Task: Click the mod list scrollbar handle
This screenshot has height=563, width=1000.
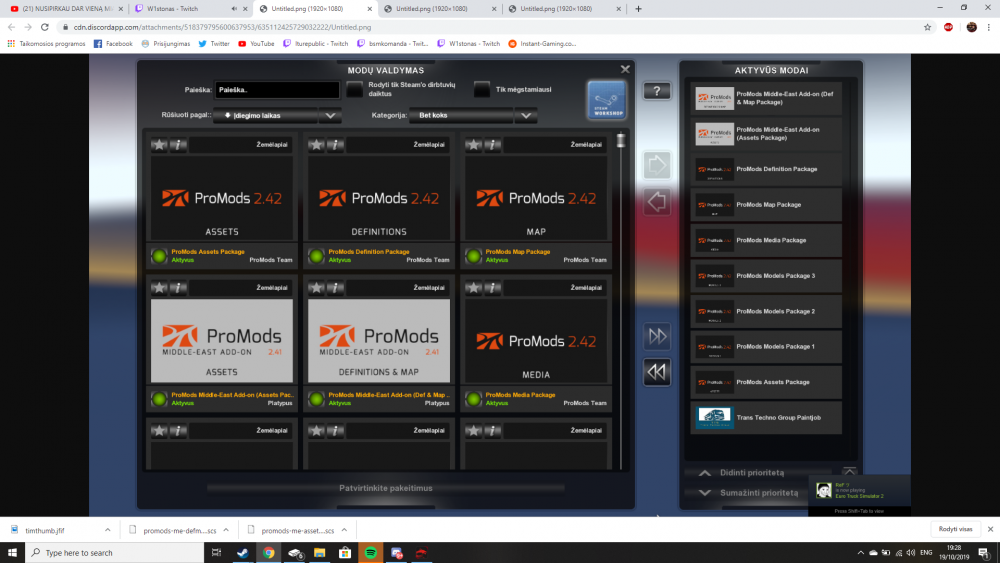Action: pyautogui.click(x=621, y=141)
